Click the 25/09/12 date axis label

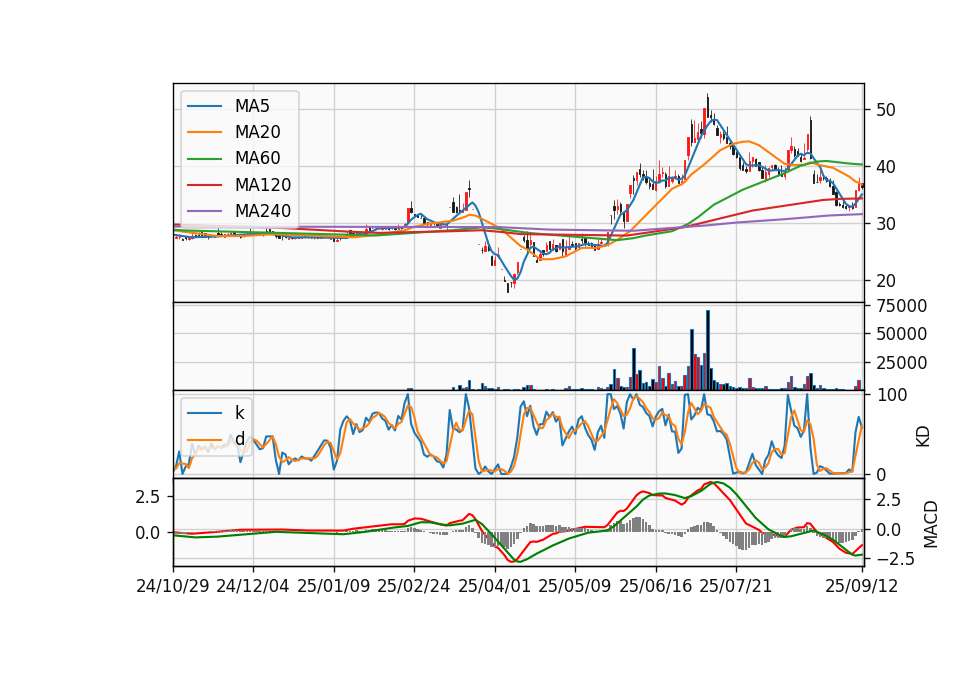(862, 587)
